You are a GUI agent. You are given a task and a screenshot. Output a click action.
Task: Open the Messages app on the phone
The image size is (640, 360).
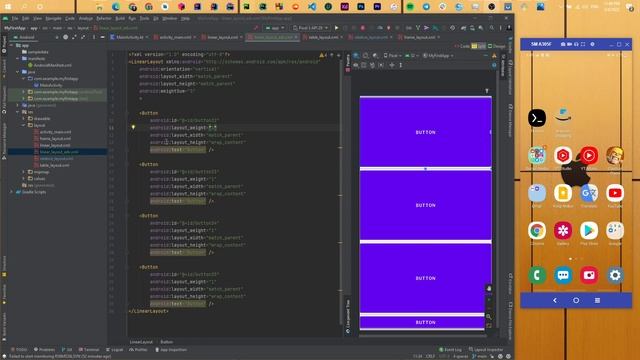(x=563, y=275)
